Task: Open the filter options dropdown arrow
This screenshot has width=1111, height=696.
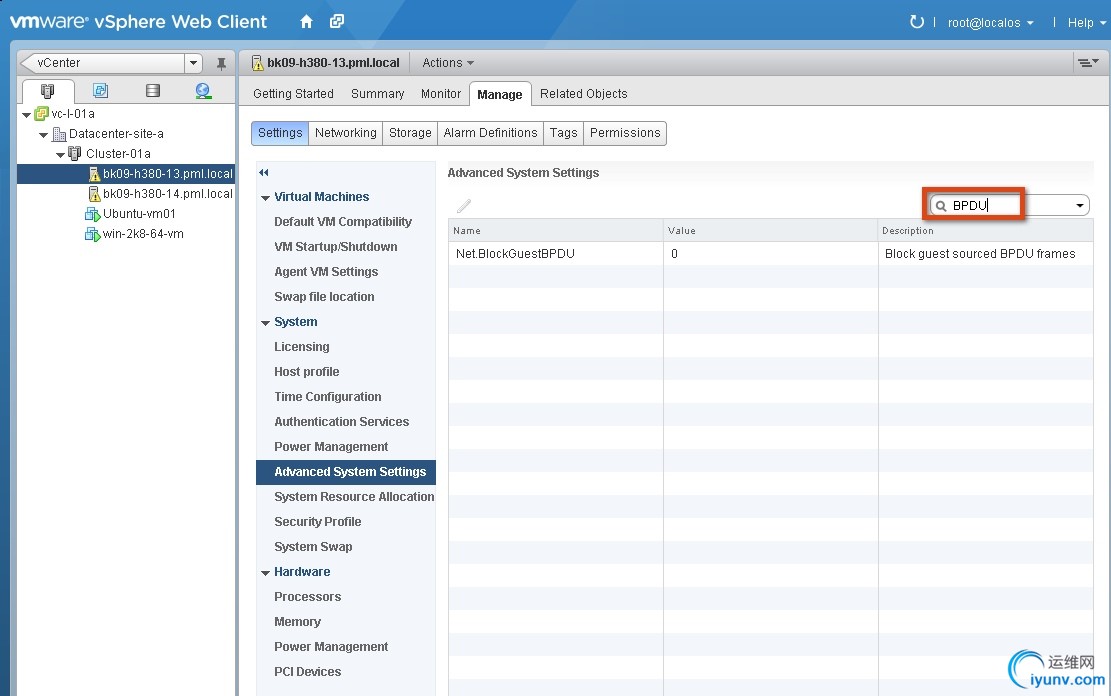Action: click(1080, 206)
